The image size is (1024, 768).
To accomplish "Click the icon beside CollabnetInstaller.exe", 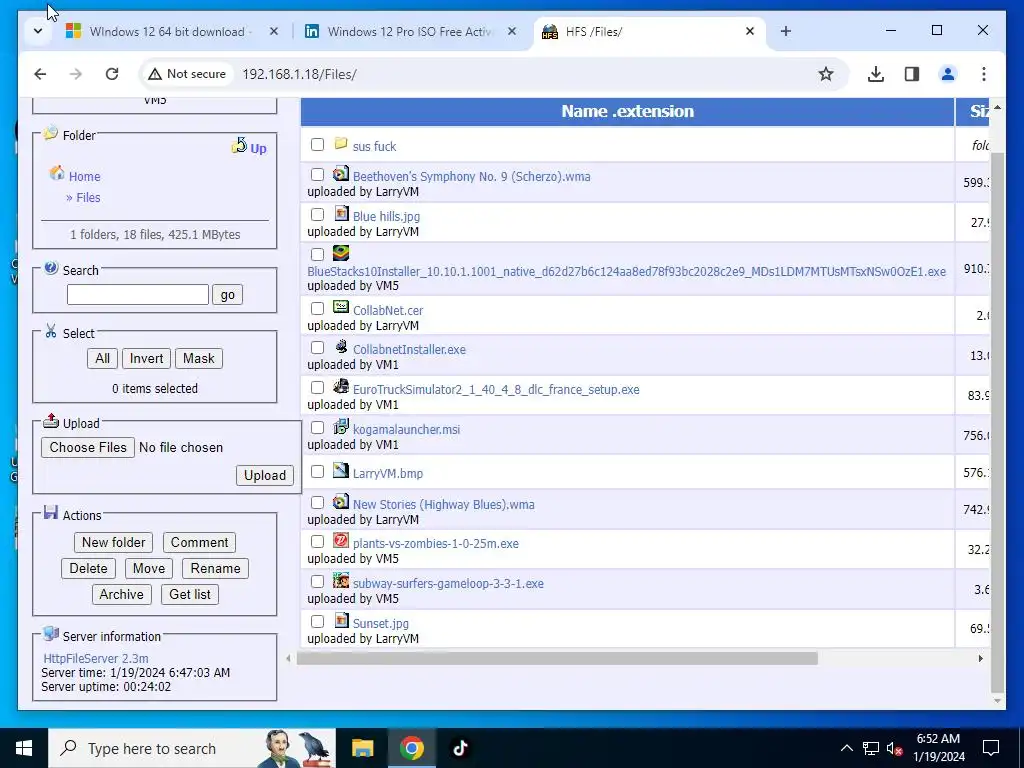I will (x=341, y=347).
